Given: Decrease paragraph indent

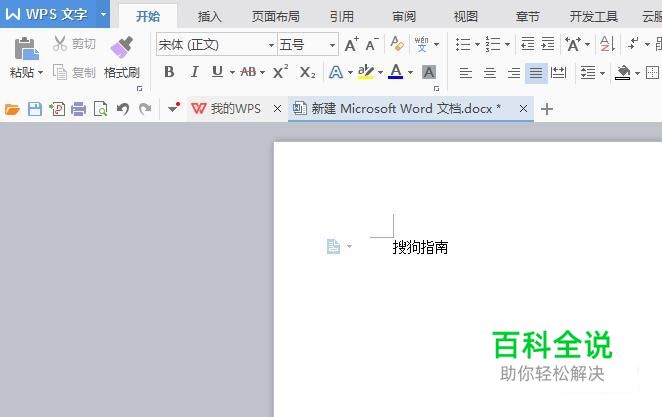Looking at the screenshot, I should pos(527,44).
